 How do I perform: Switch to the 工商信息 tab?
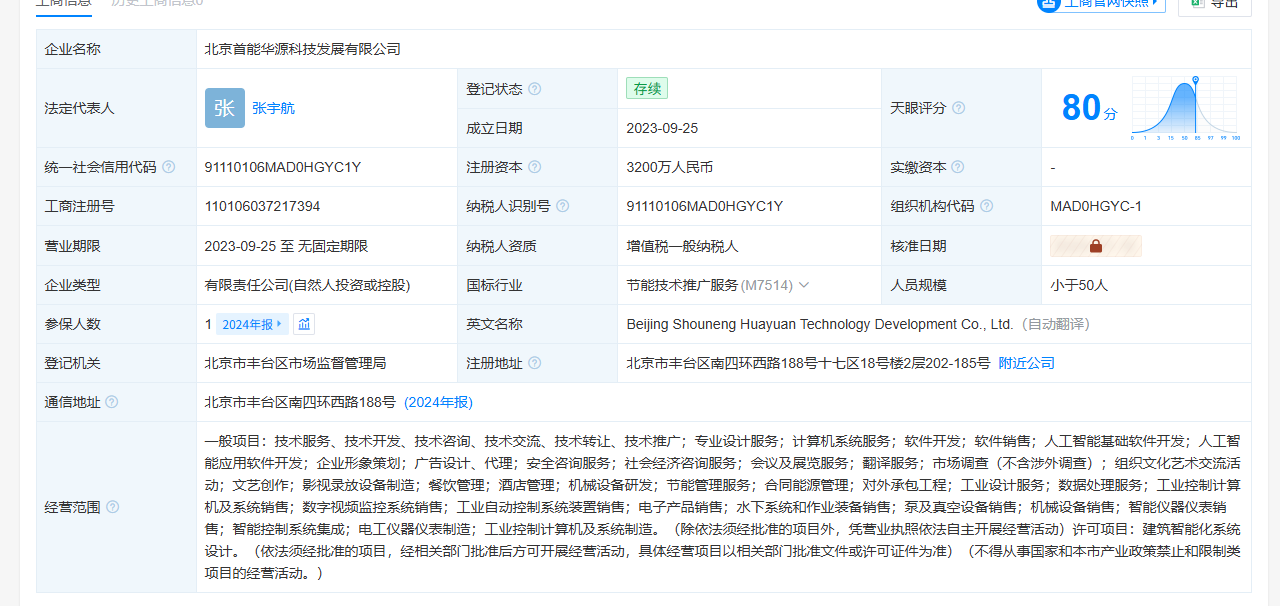(x=63, y=3)
